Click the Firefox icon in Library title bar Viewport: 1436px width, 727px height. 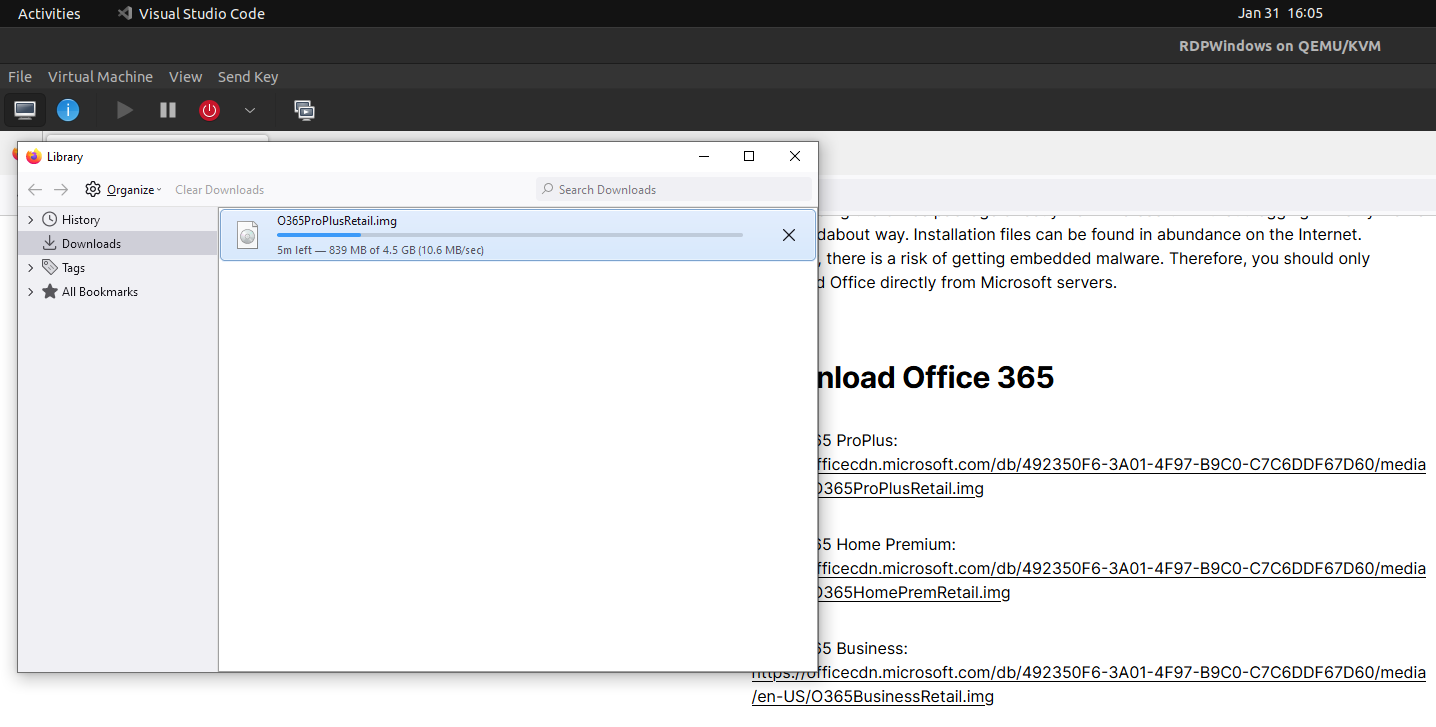click(34, 157)
